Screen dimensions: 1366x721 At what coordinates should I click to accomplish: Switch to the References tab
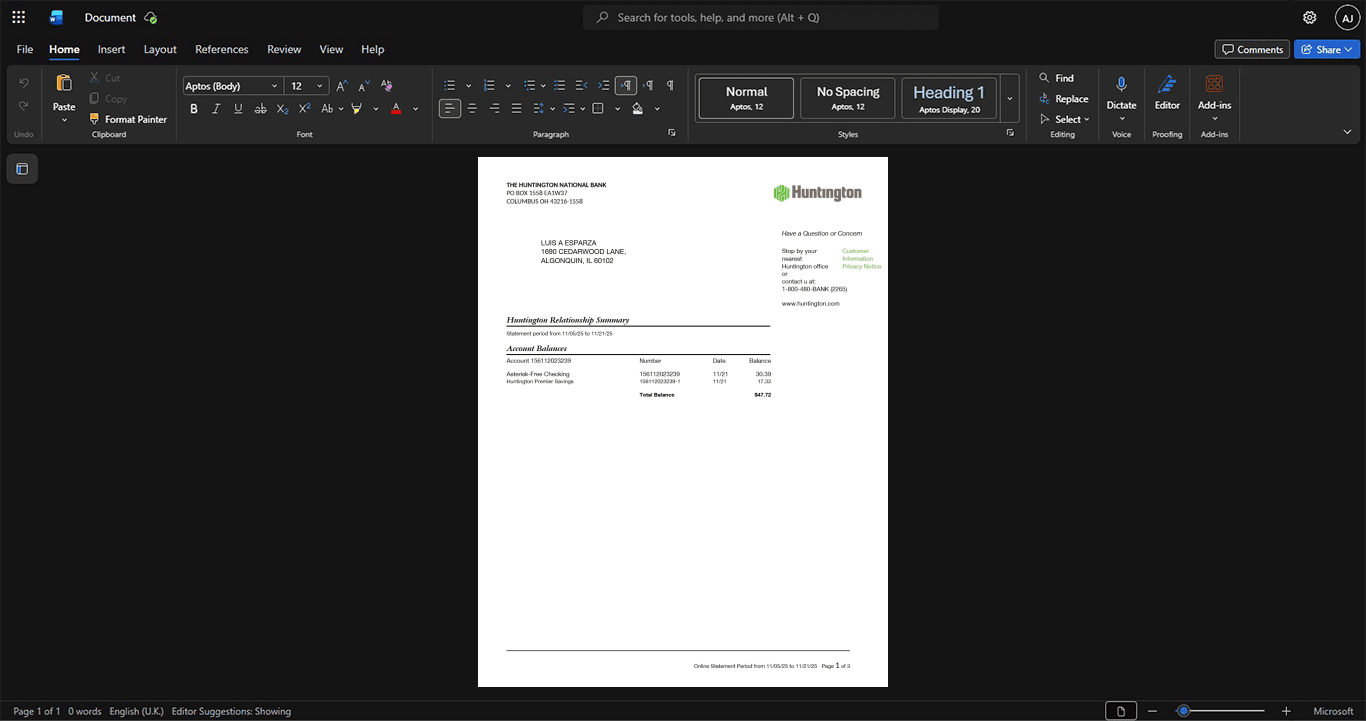tap(222, 49)
